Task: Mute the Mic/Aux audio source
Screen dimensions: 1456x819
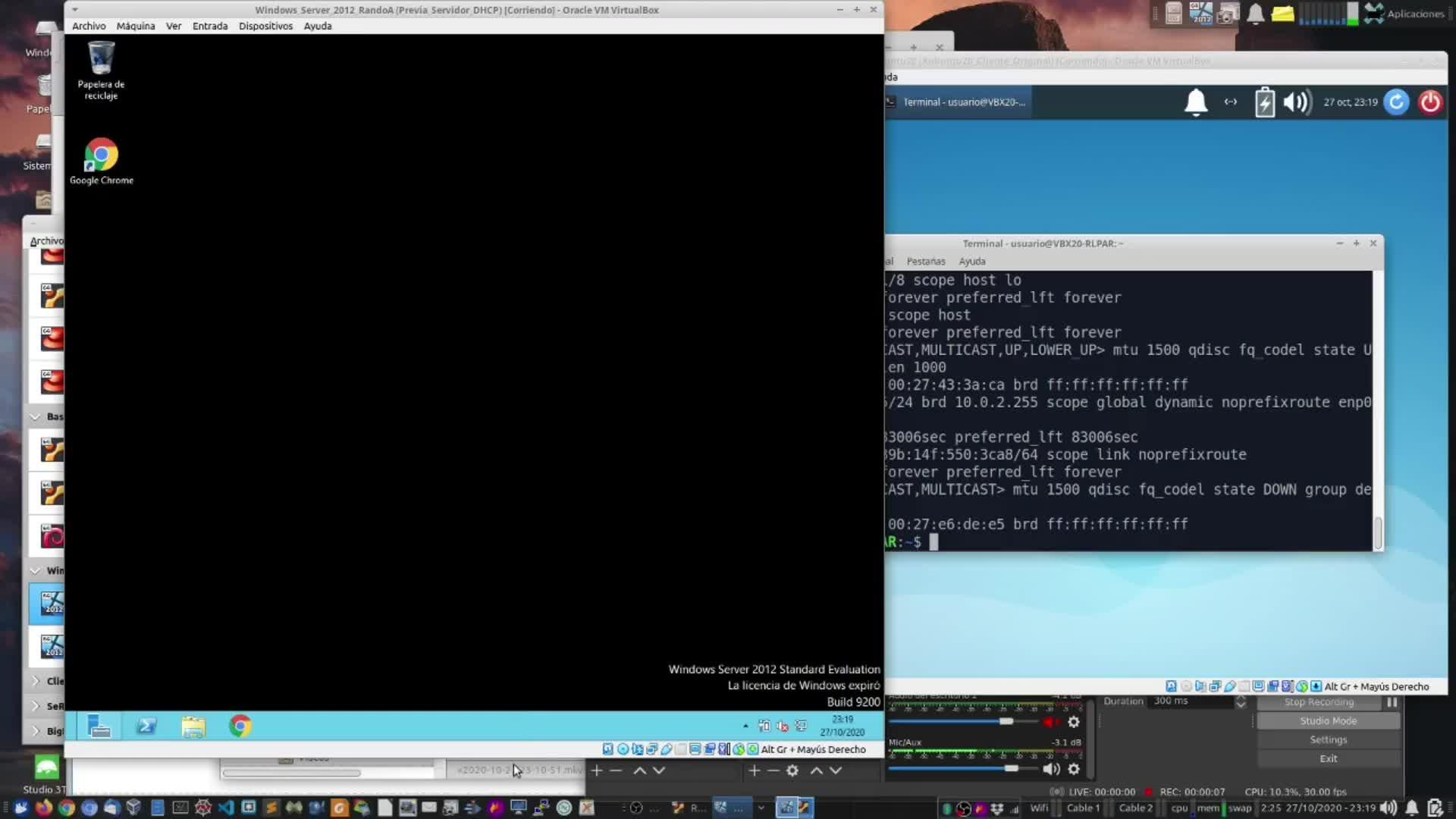Action: (1050, 769)
